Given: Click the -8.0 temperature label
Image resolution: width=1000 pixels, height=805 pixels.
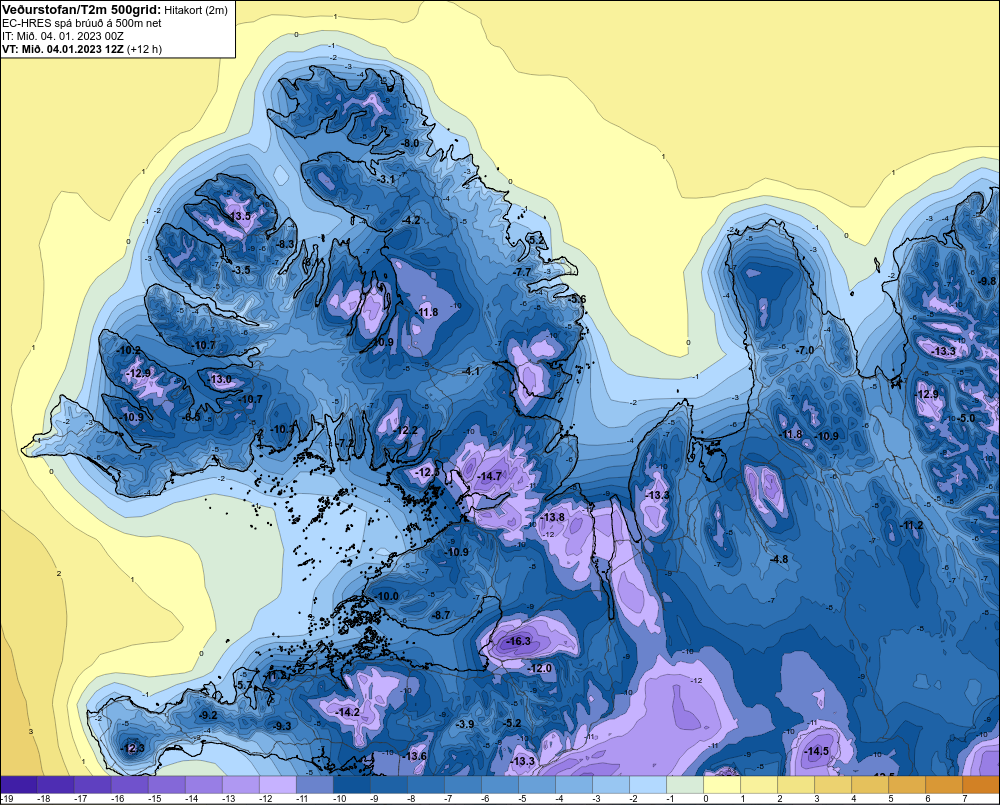Looking at the screenshot, I should [x=410, y=143].
